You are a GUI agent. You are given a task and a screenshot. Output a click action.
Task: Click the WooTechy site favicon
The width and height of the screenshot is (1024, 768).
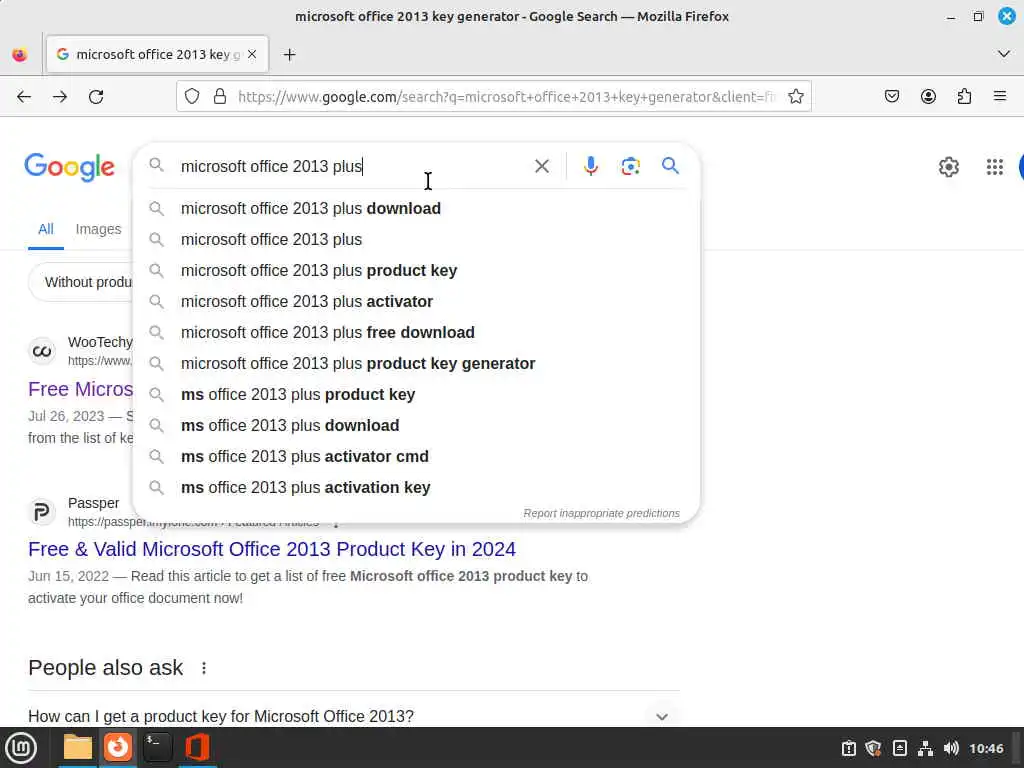pyautogui.click(x=42, y=351)
